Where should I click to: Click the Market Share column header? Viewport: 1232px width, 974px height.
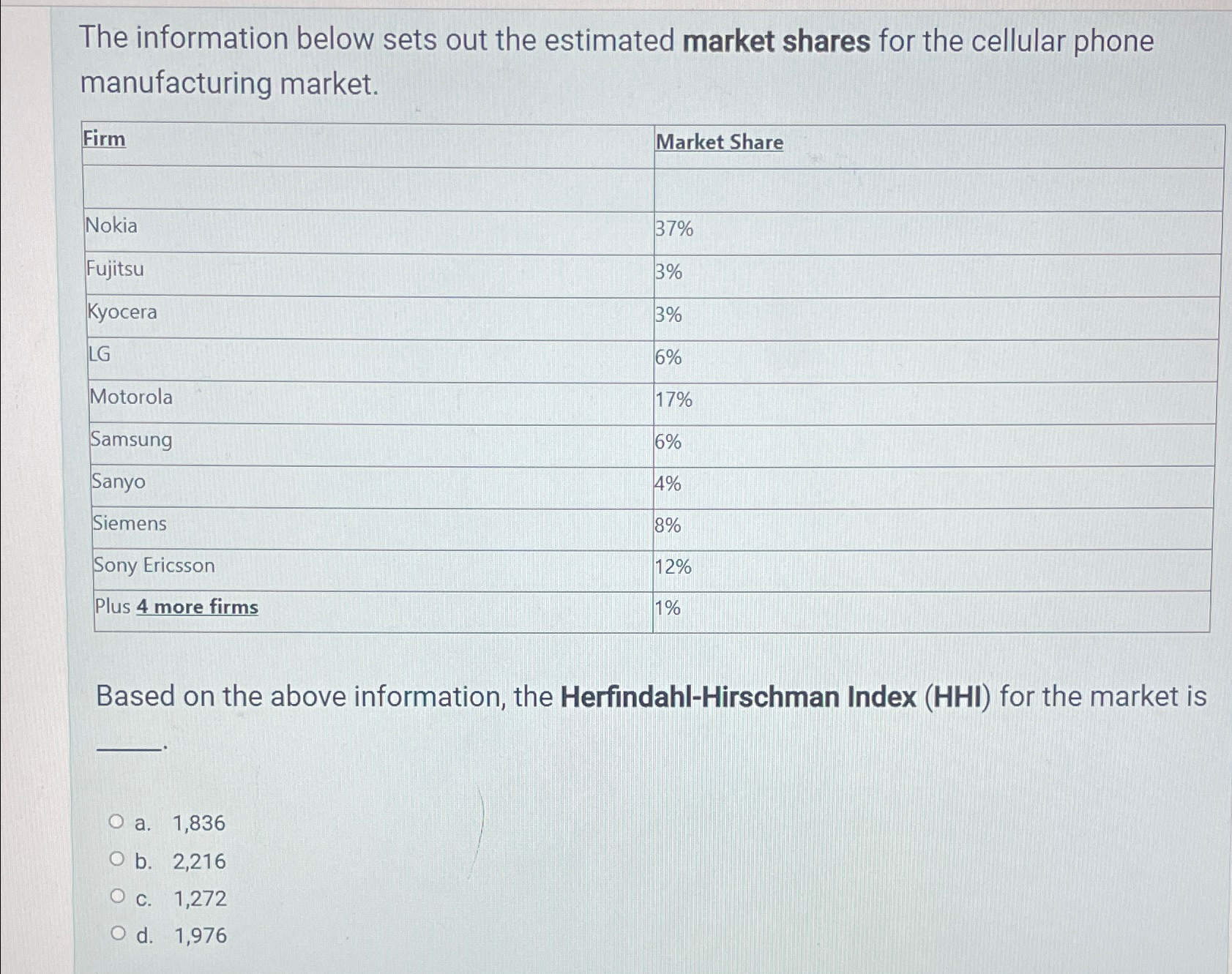719,142
